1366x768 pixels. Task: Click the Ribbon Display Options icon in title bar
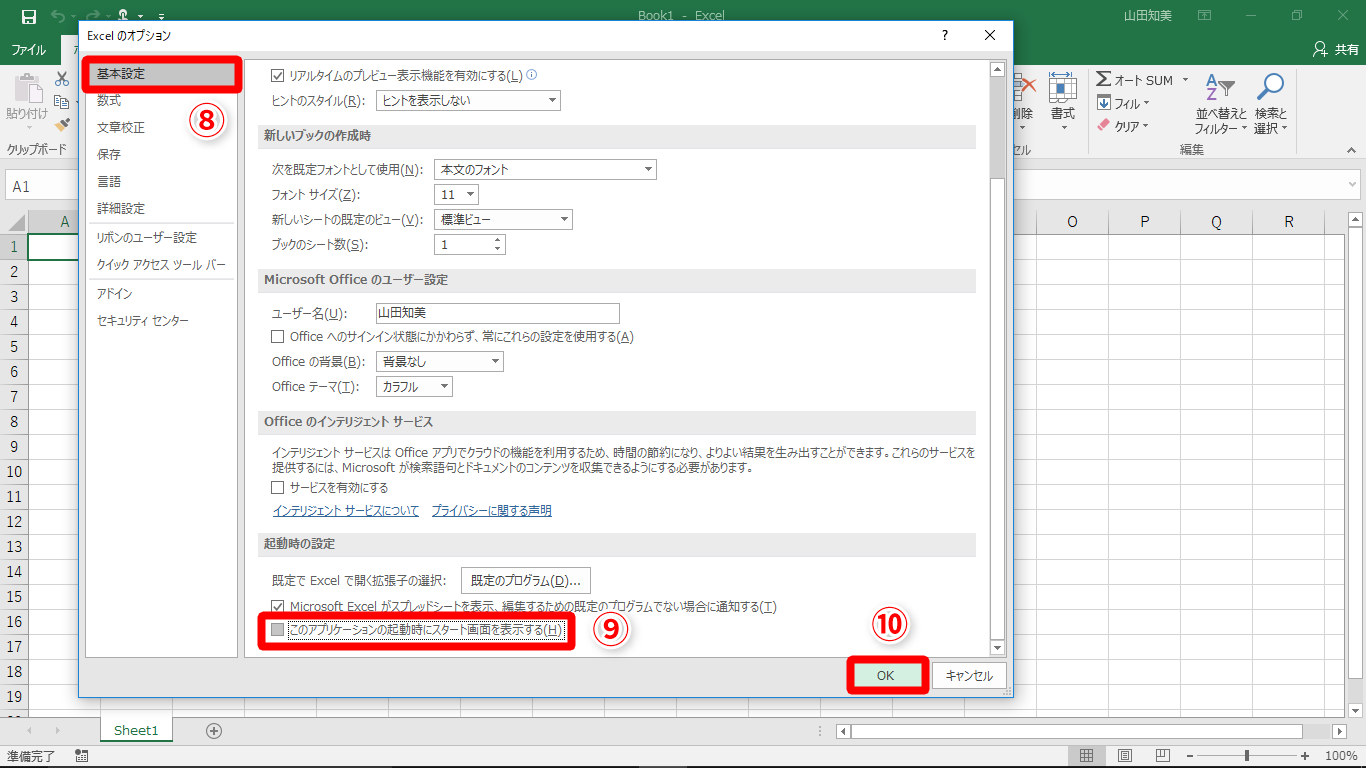point(1204,16)
